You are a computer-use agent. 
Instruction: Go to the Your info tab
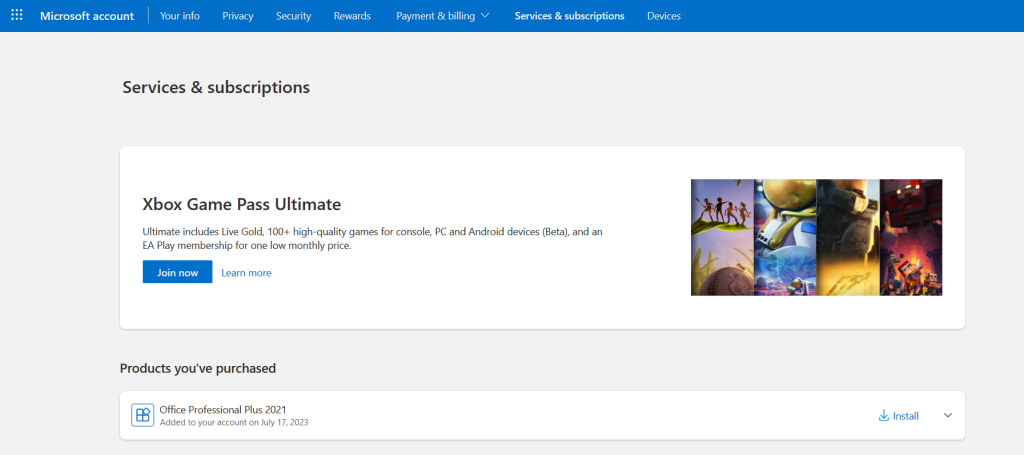tap(179, 16)
